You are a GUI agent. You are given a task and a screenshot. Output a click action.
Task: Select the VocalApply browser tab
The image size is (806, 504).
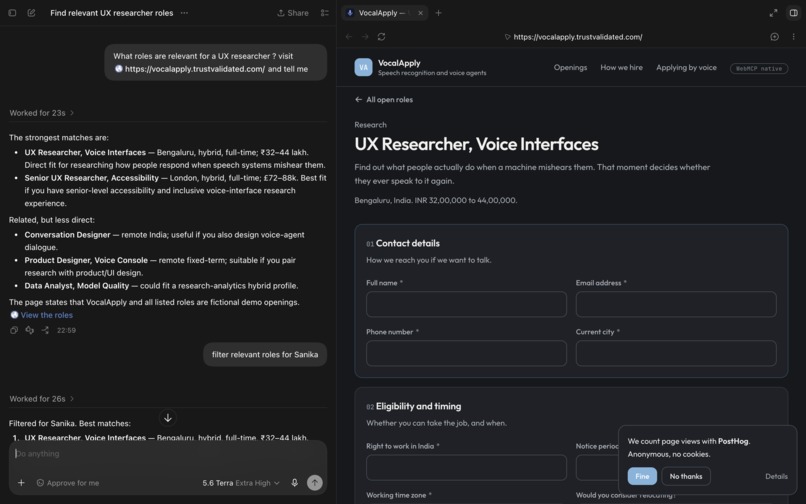[384, 13]
